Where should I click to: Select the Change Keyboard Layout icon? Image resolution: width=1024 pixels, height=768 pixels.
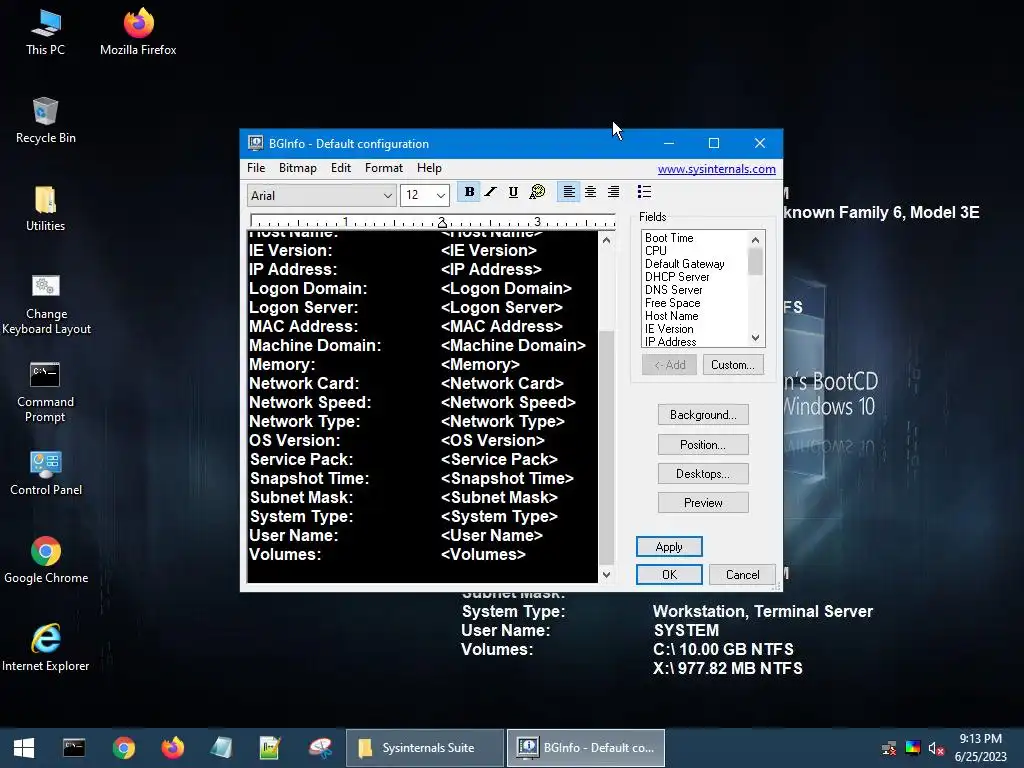click(x=46, y=304)
